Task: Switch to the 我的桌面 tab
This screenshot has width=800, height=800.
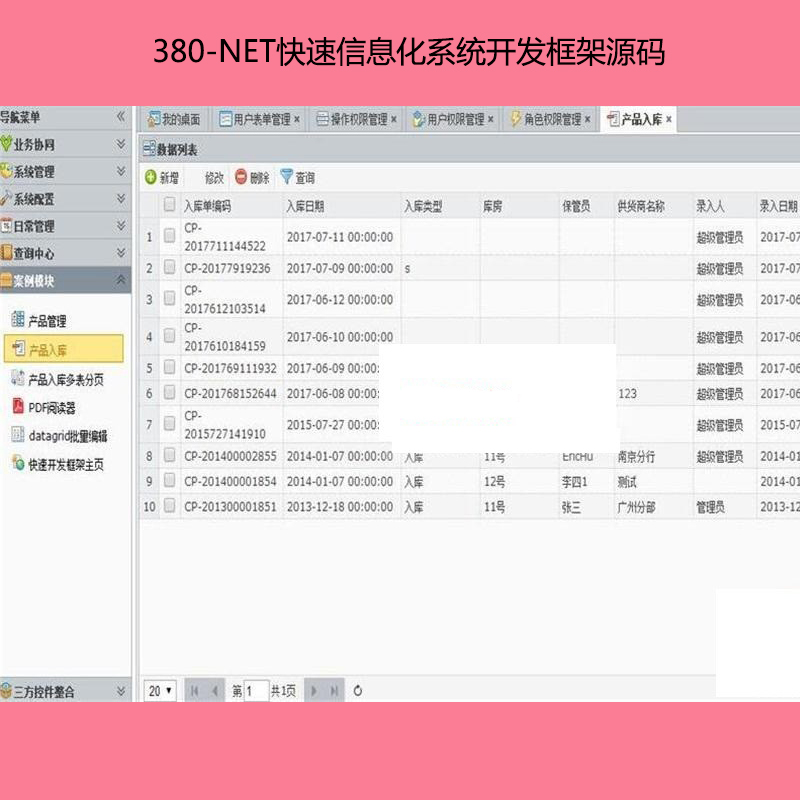Action: point(173,119)
